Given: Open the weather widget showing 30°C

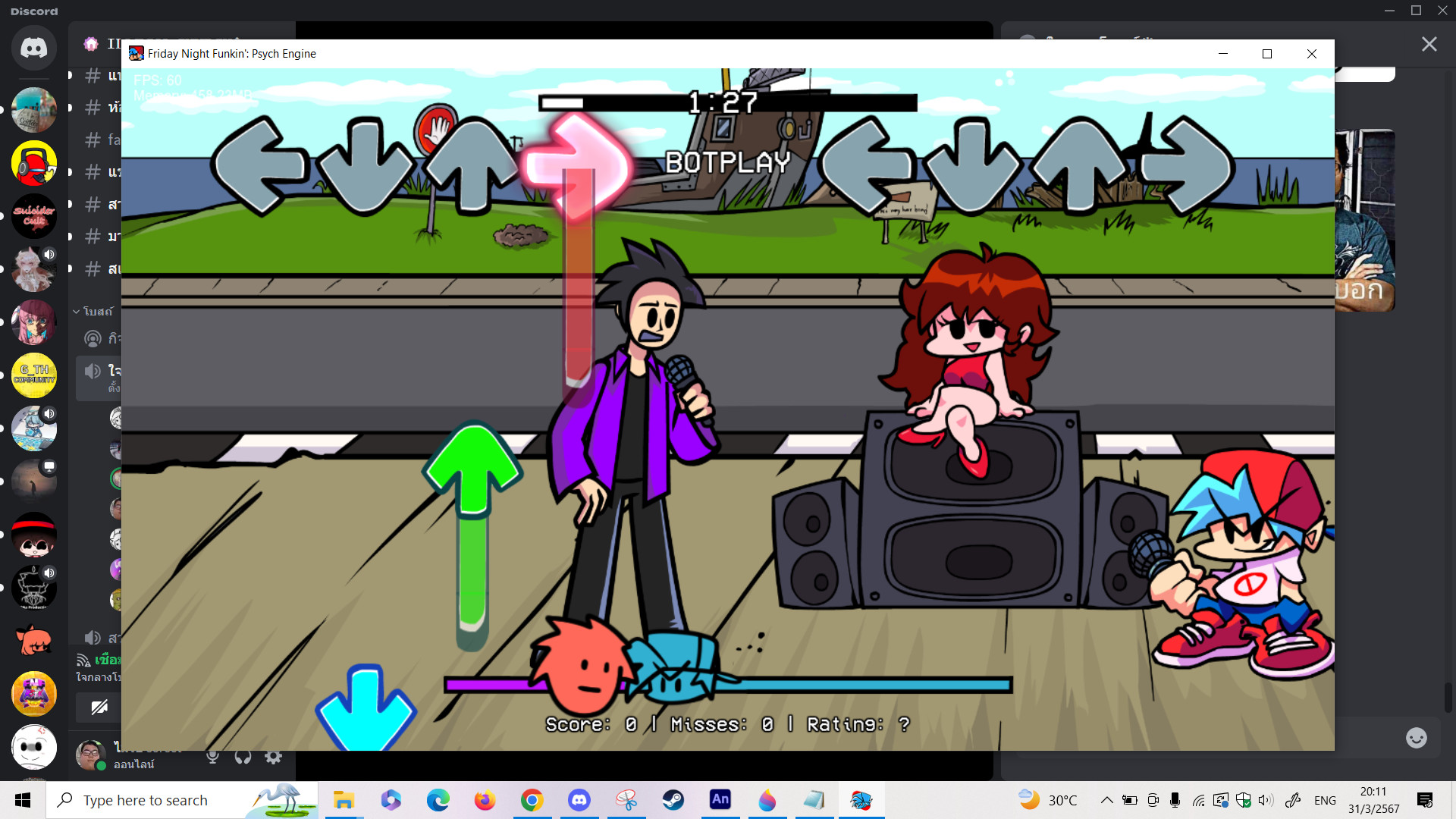Looking at the screenshot, I should tap(1048, 800).
